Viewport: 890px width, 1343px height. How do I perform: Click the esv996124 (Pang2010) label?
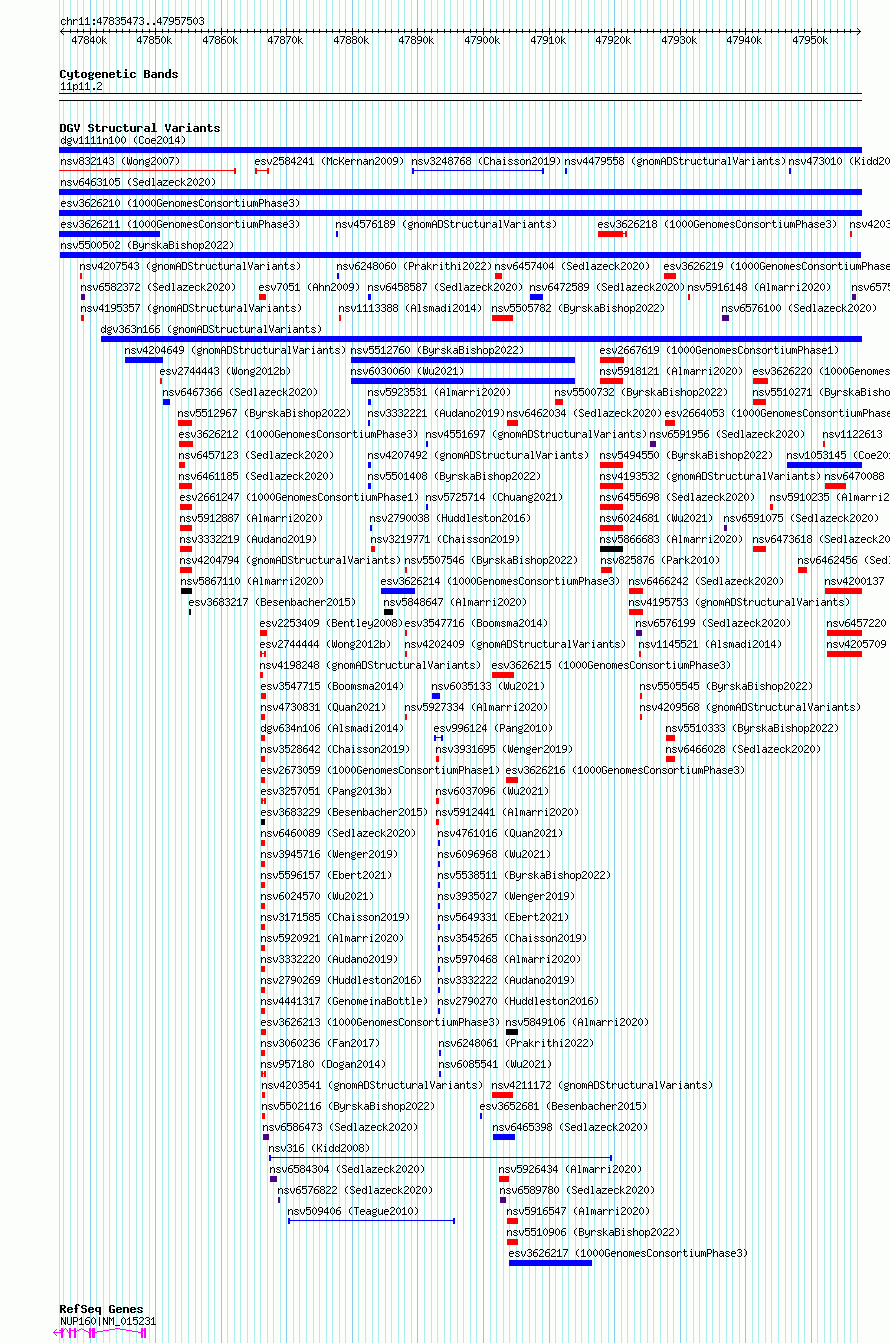tap(493, 728)
